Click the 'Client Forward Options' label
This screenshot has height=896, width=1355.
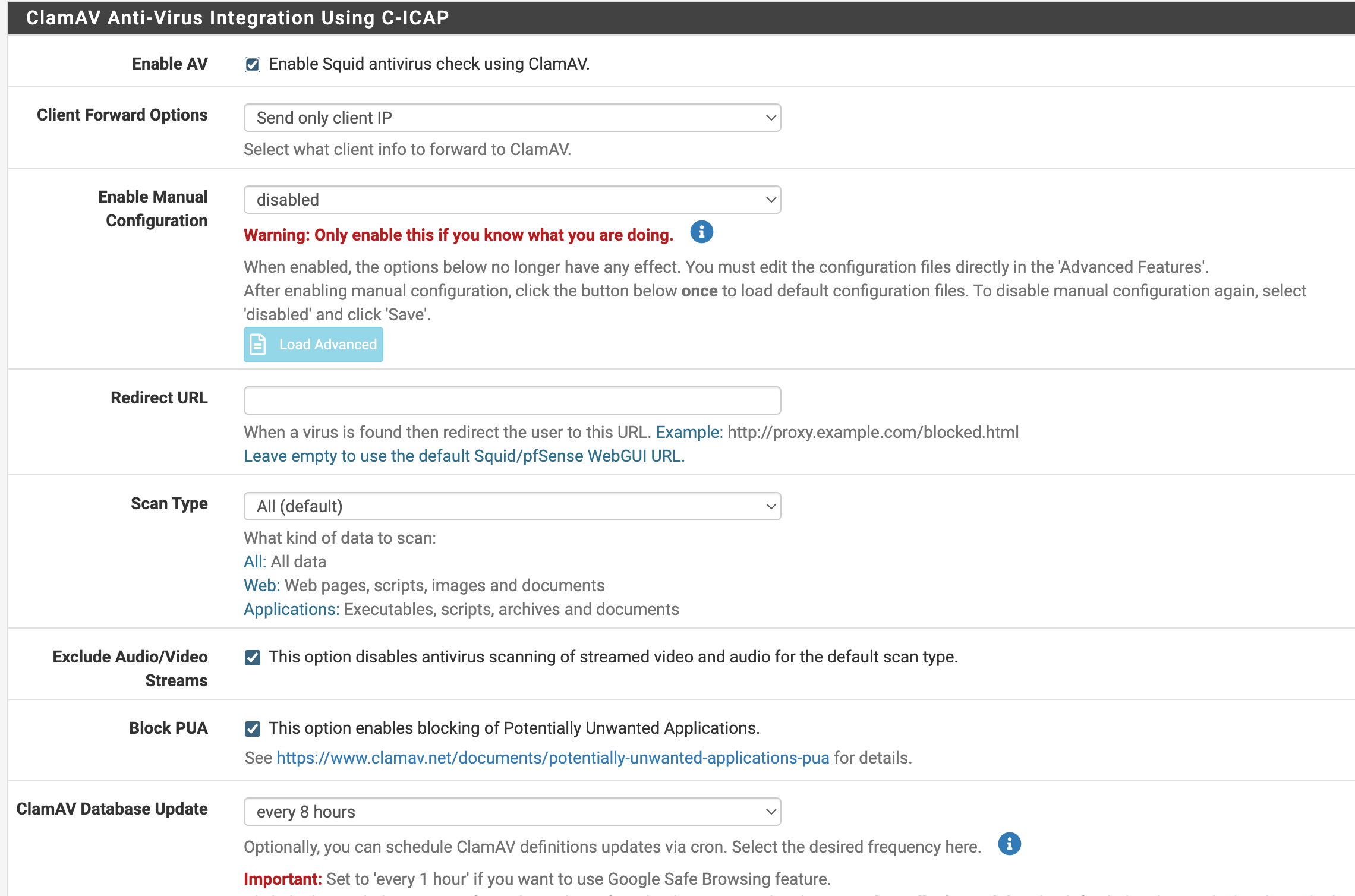(122, 115)
